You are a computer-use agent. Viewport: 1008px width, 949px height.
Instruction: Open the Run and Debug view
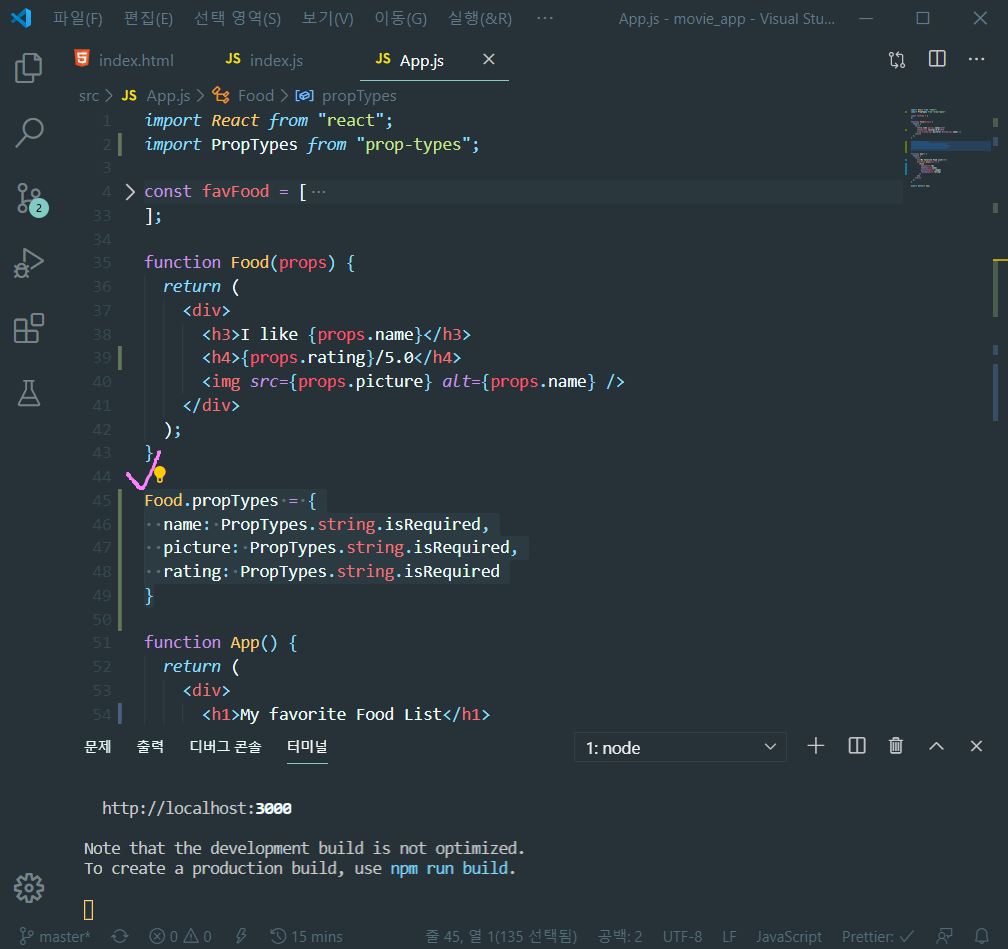coord(28,263)
